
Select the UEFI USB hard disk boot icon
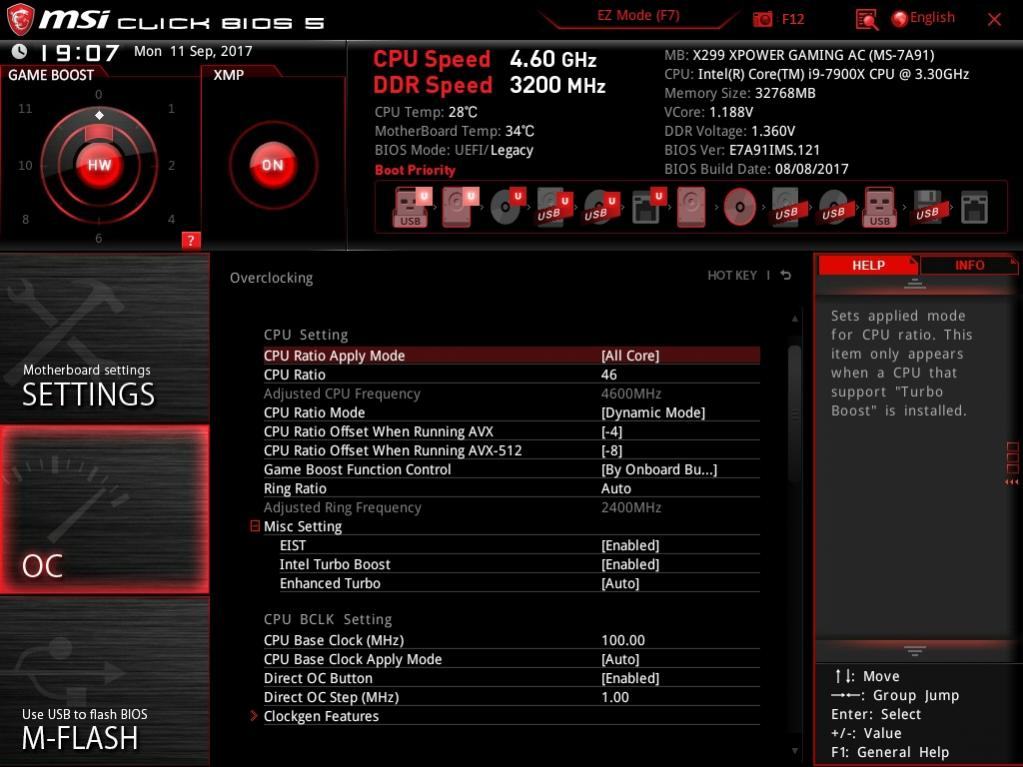(554, 207)
